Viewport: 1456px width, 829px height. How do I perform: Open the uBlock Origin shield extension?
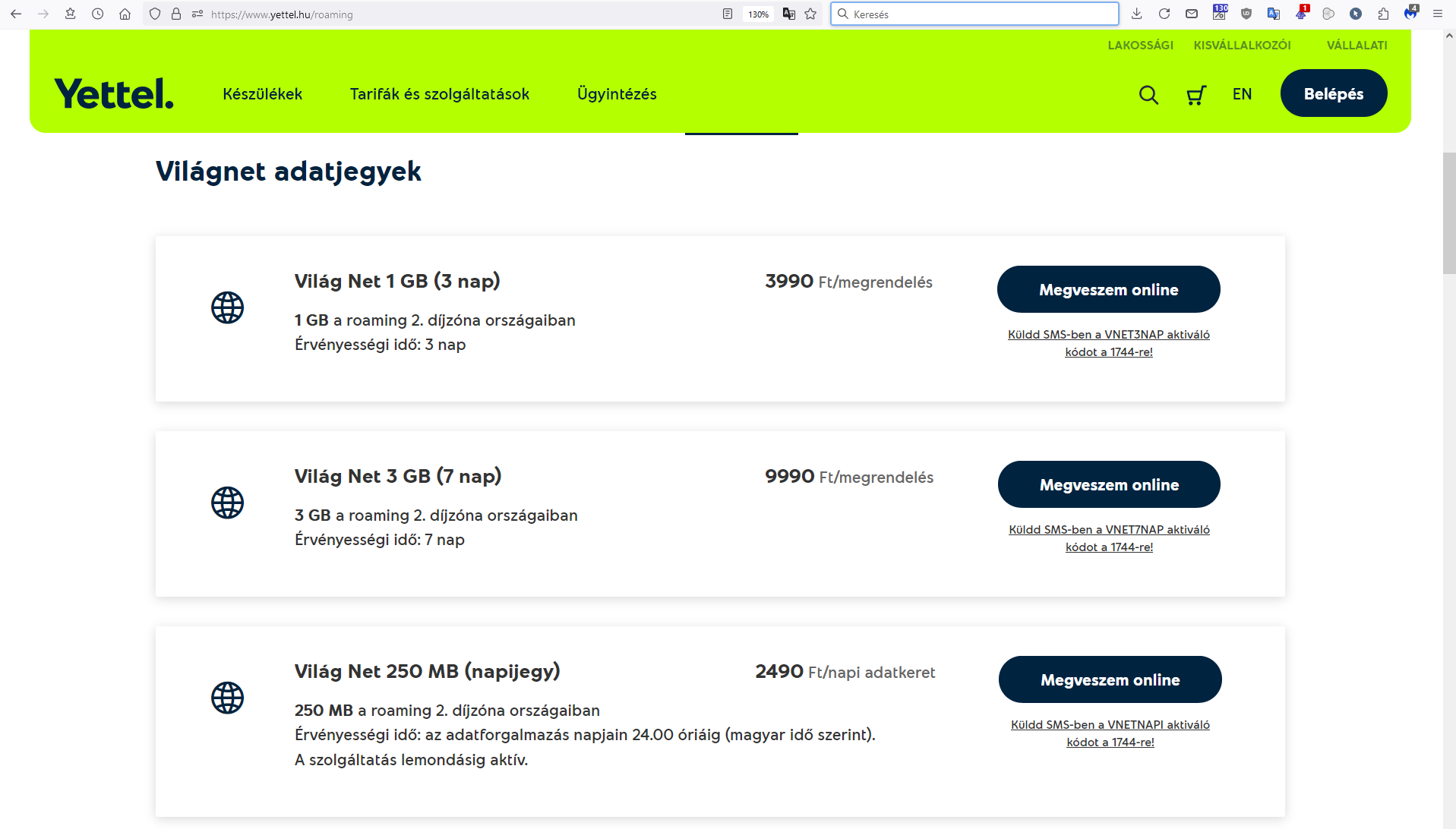tap(1246, 14)
